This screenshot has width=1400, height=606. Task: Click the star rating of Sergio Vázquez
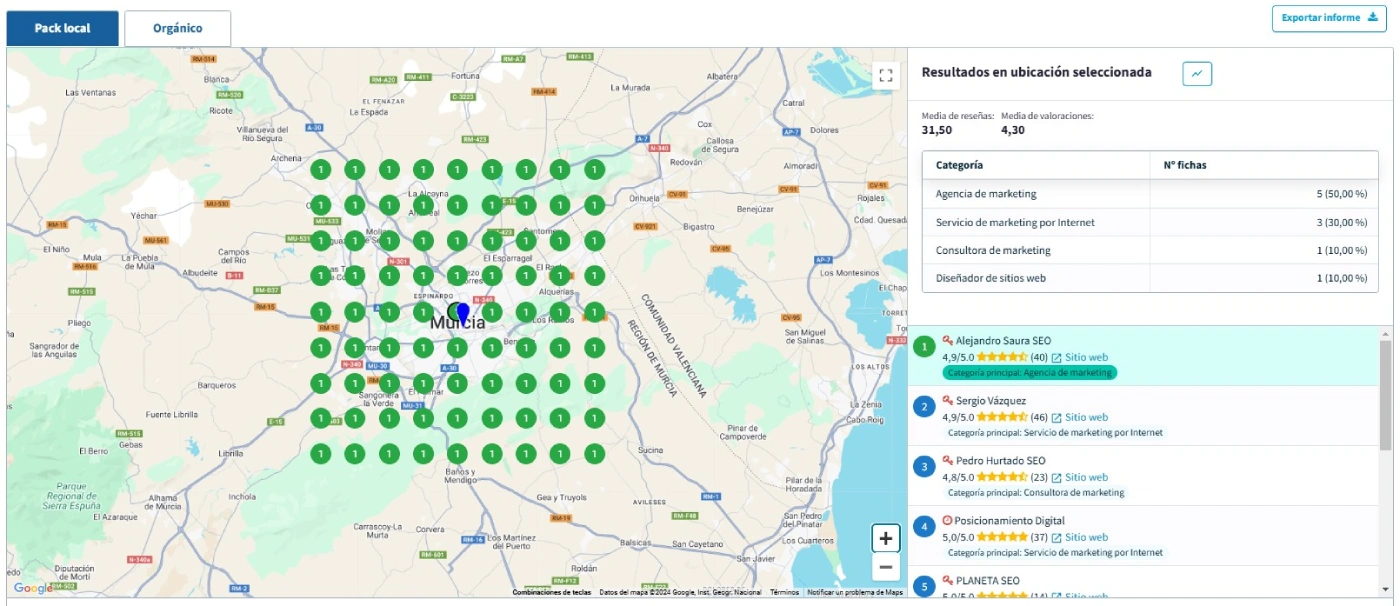(1002, 417)
